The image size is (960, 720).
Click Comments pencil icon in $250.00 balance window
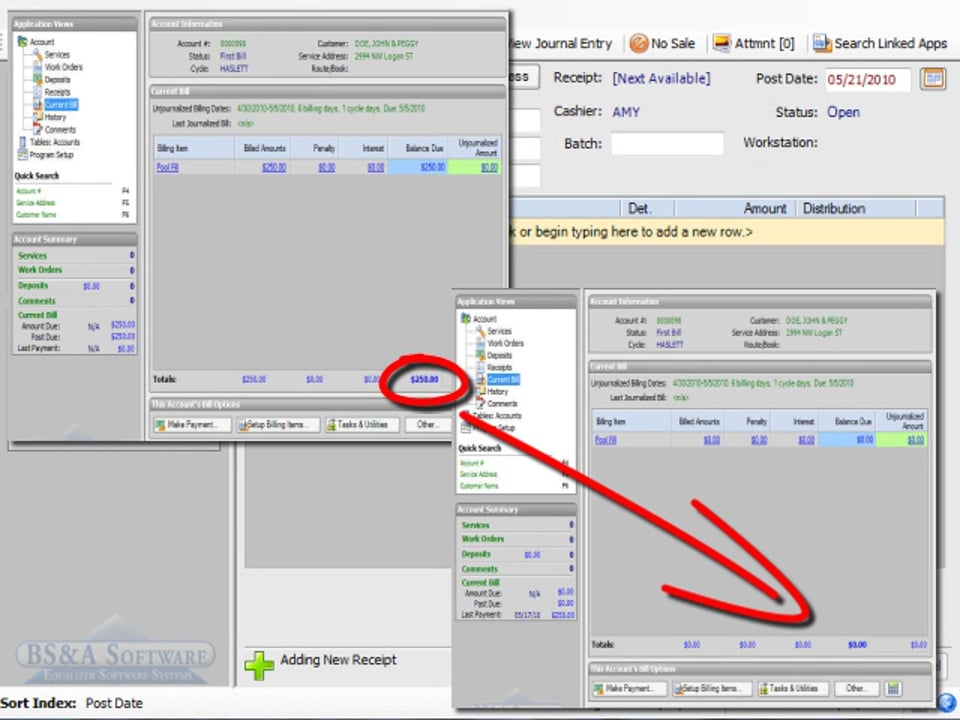point(37,129)
